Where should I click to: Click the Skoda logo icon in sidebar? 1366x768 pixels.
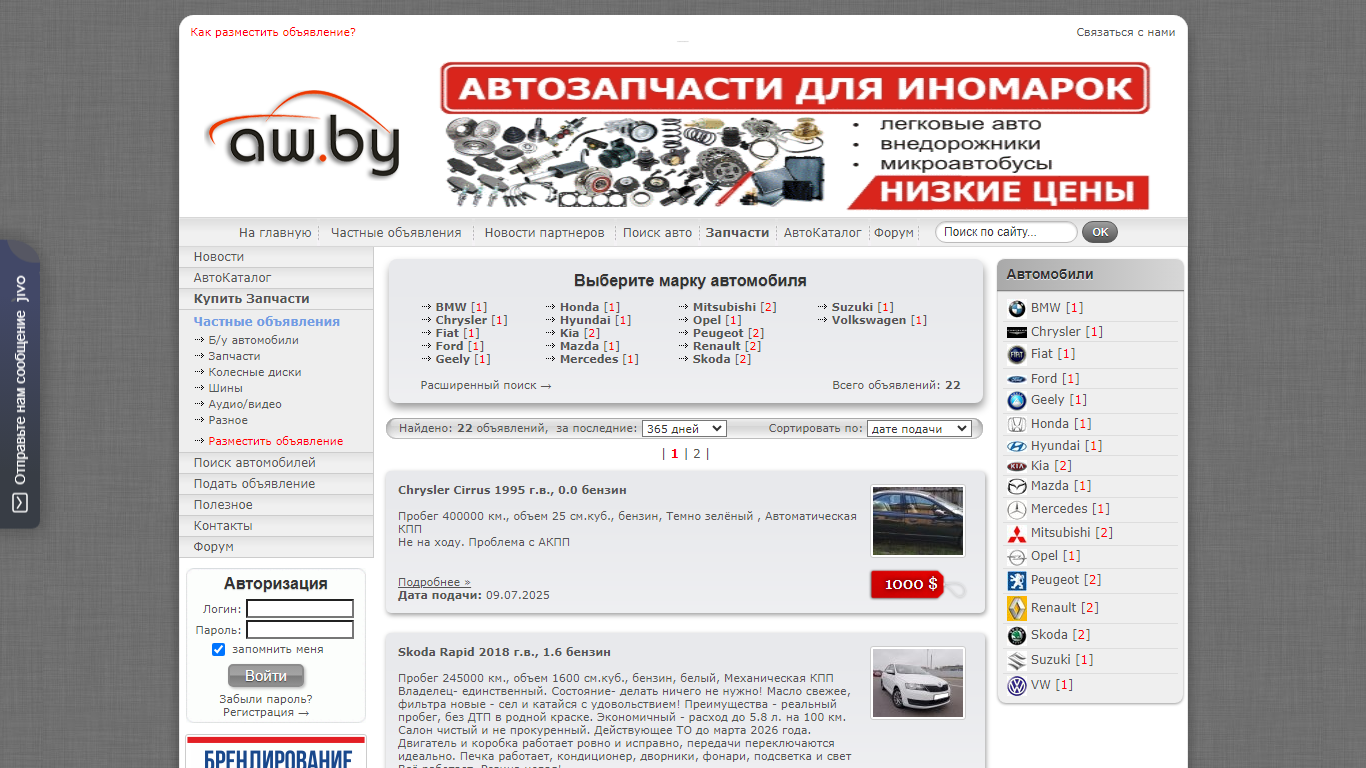1016,636
